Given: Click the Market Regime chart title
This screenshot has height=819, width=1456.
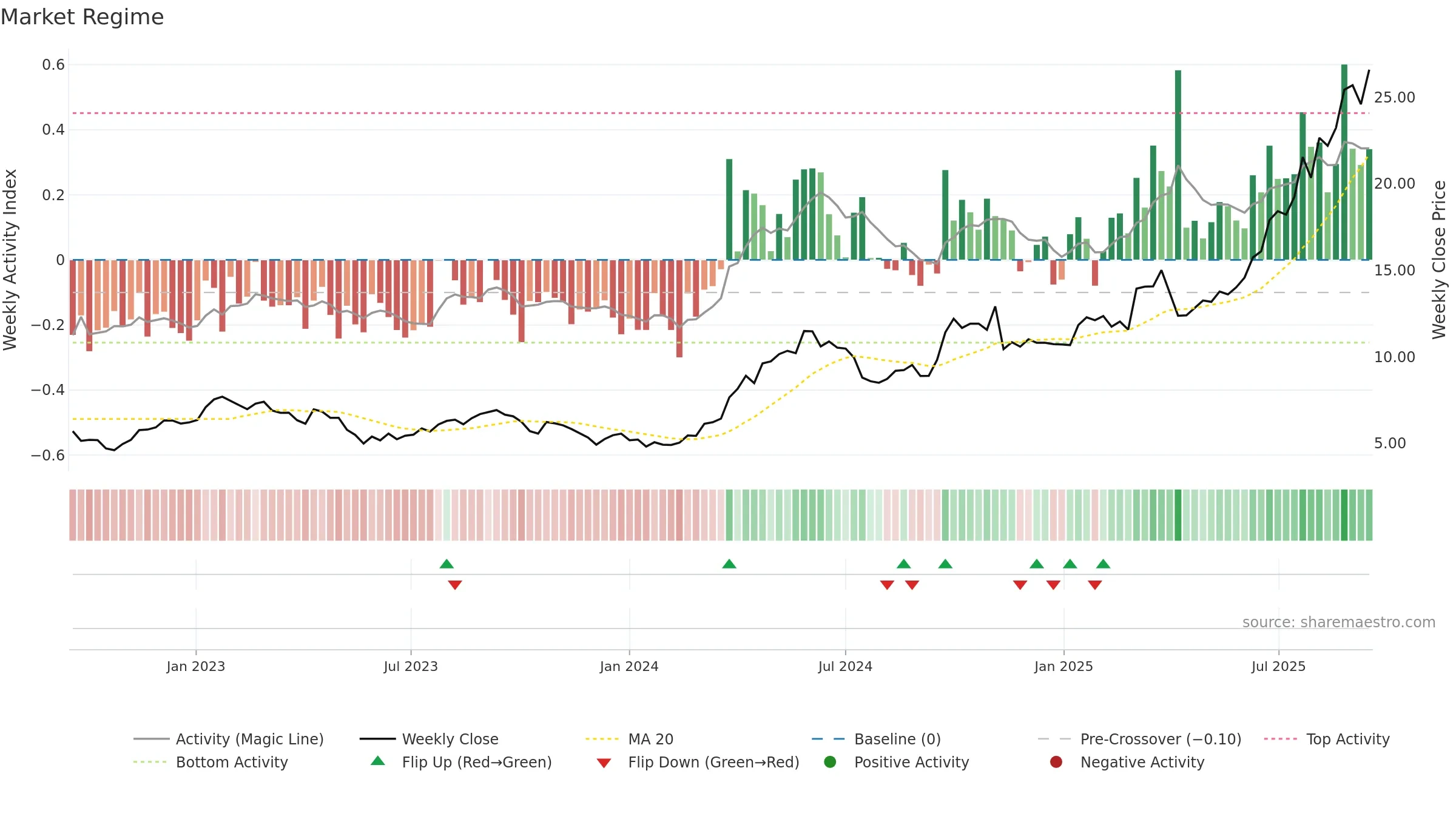Looking at the screenshot, I should 82,17.
